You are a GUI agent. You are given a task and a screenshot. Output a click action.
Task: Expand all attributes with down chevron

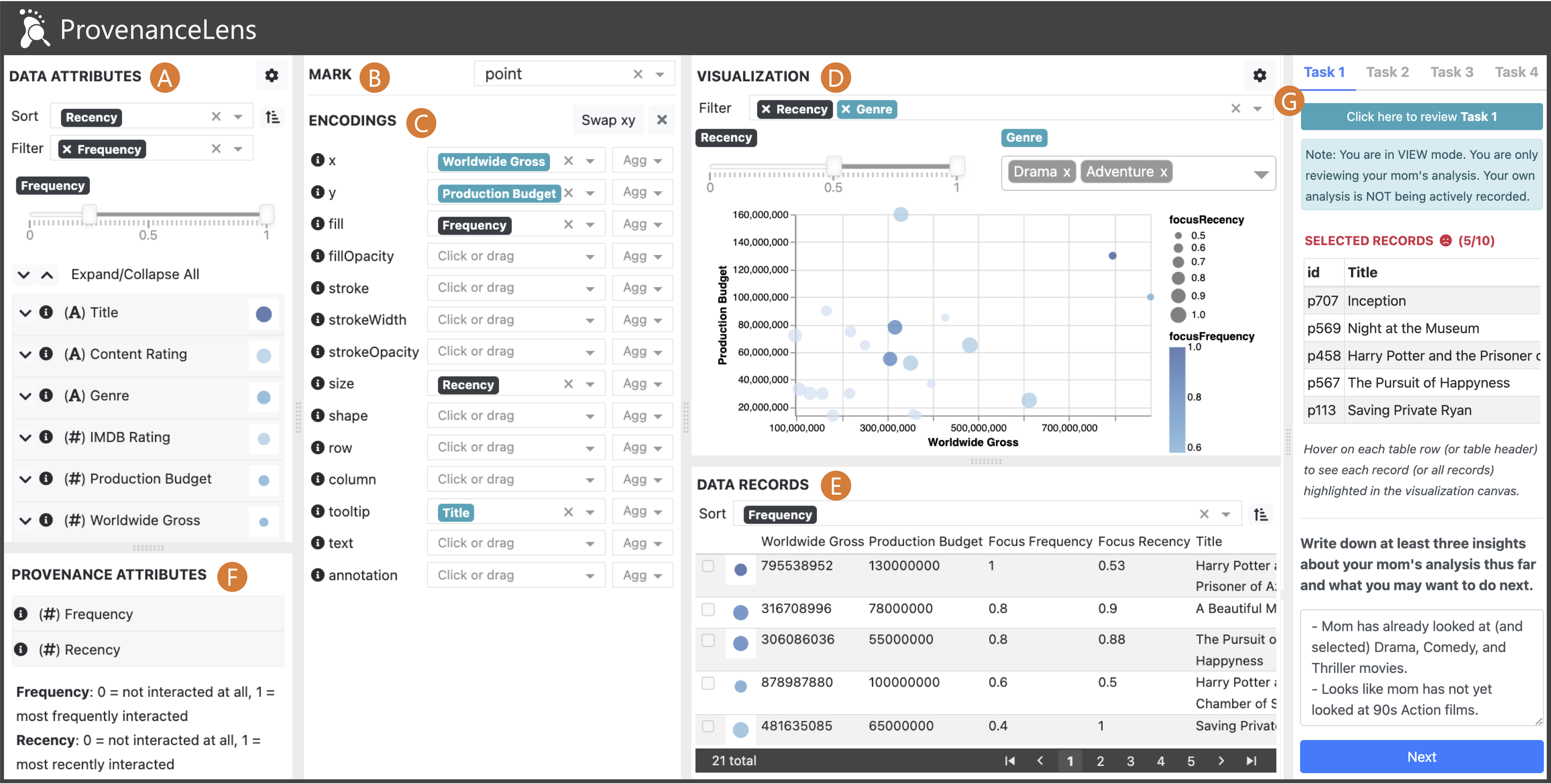coord(24,275)
